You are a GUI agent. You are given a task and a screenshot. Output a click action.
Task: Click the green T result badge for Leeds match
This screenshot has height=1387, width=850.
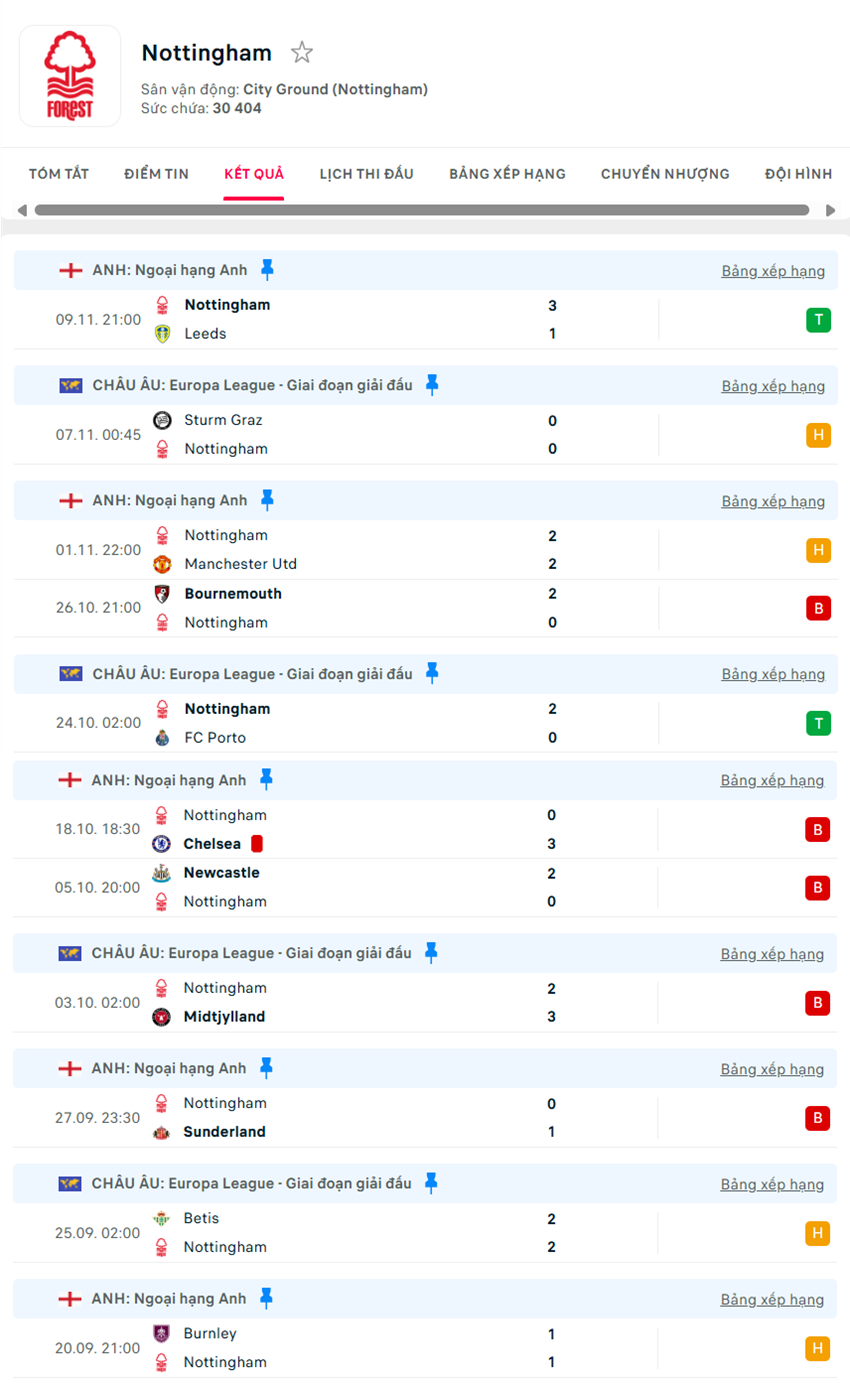pos(818,320)
